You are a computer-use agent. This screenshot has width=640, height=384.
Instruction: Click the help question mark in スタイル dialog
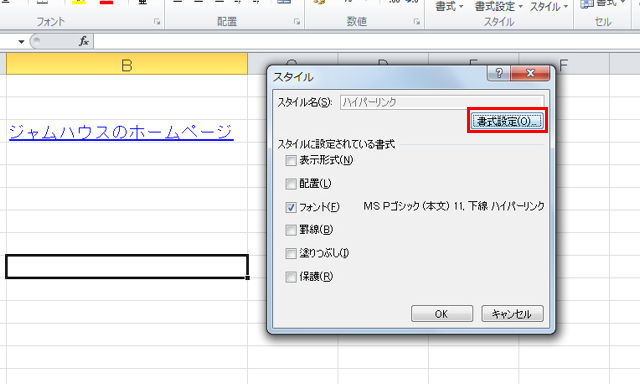pyautogui.click(x=499, y=73)
